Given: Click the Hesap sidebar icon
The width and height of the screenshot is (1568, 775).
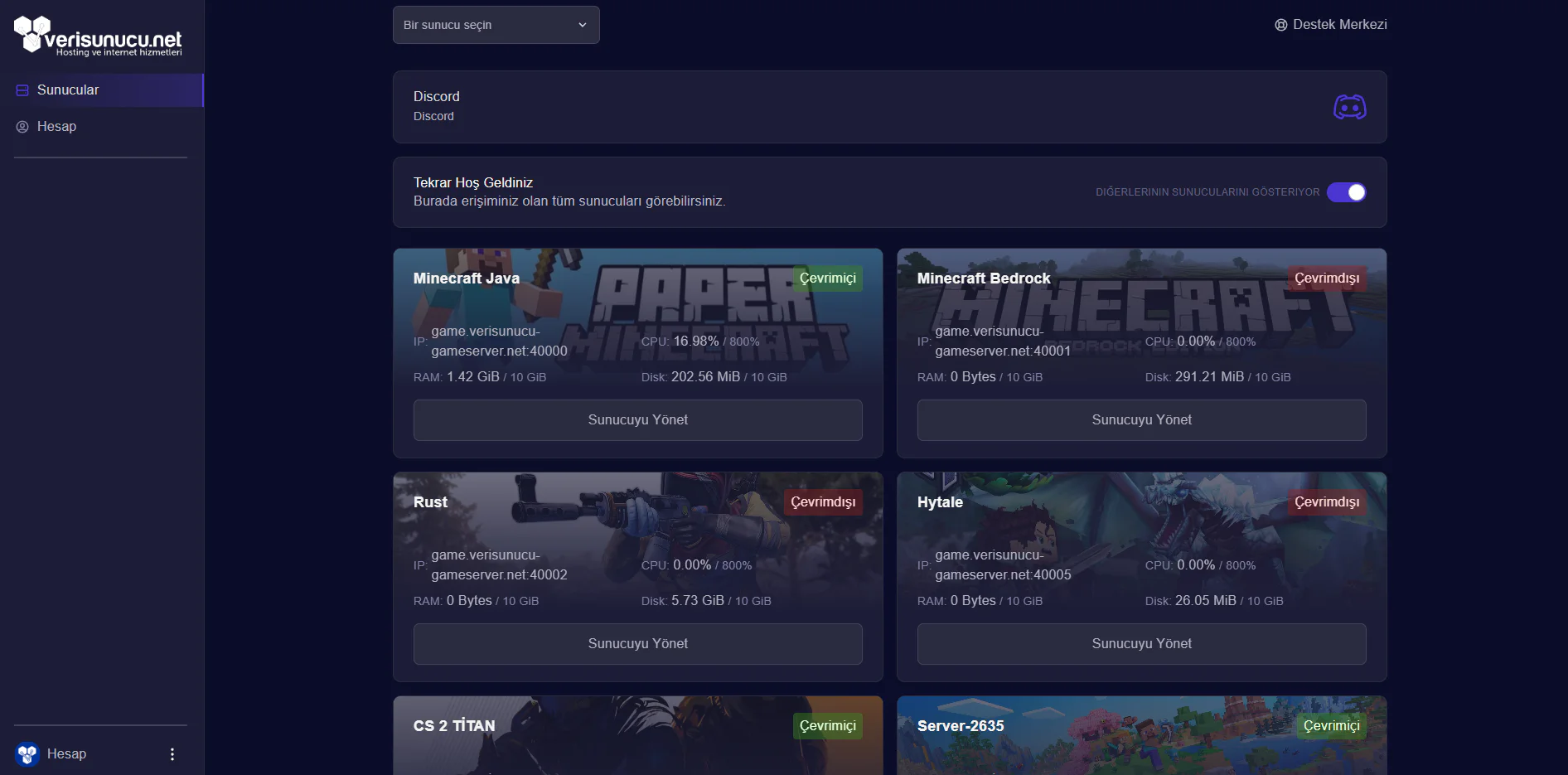Looking at the screenshot, I should pyautogui.click(x=22, y=127).
